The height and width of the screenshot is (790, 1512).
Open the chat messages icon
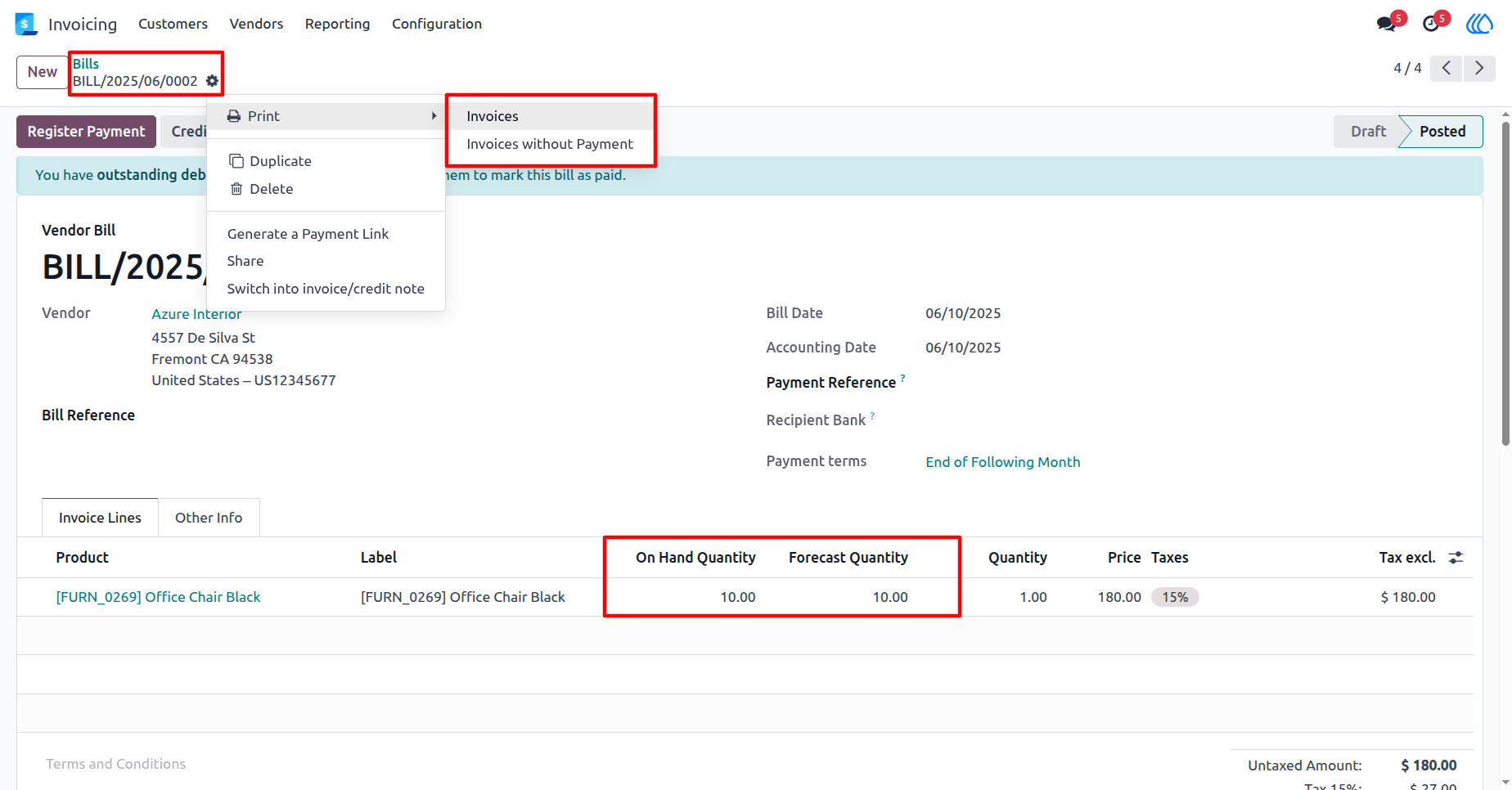click(x=1386, y=24)
